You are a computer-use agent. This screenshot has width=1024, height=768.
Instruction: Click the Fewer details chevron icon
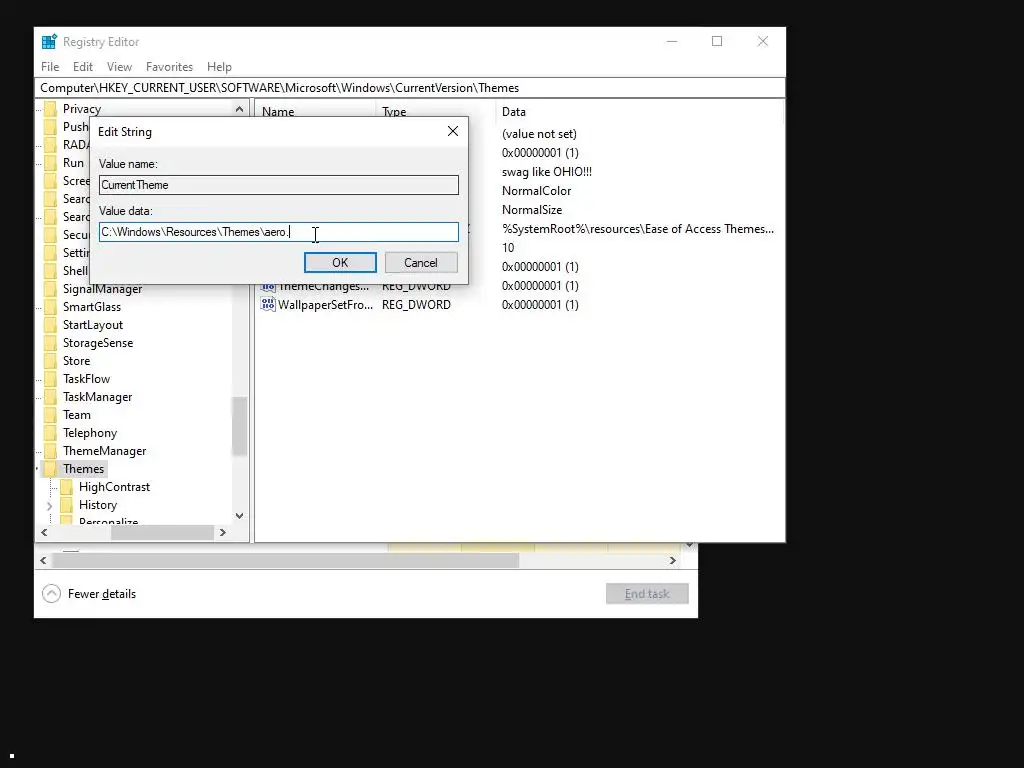[x=51, y=594]
